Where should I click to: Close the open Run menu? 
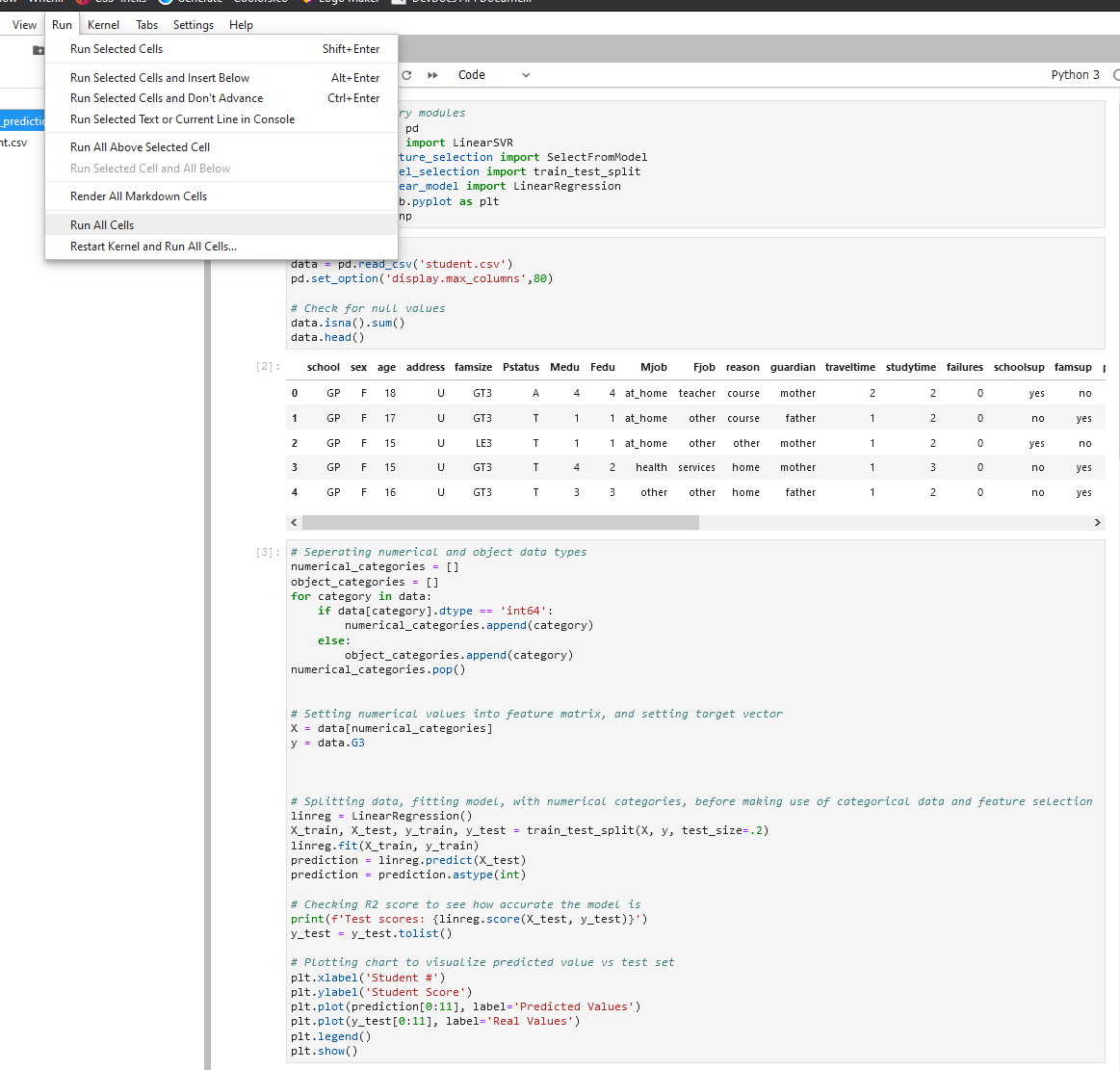[63, 25]
